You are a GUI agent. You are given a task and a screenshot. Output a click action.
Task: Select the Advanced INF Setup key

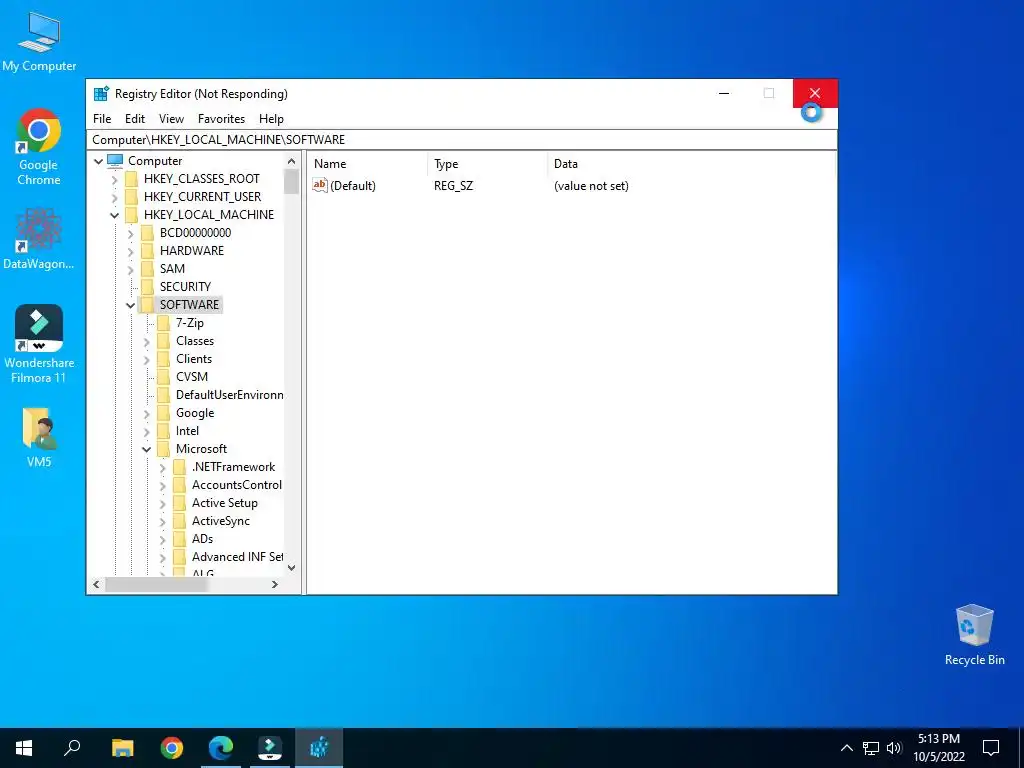point(237,556)
